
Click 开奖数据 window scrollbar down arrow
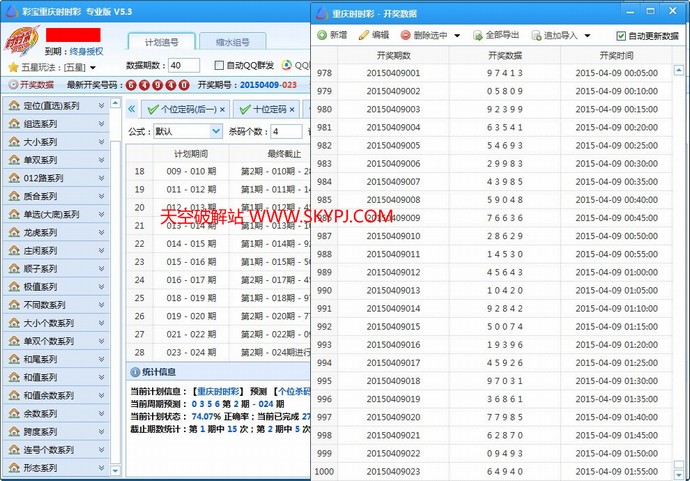[x=679, y=474]
